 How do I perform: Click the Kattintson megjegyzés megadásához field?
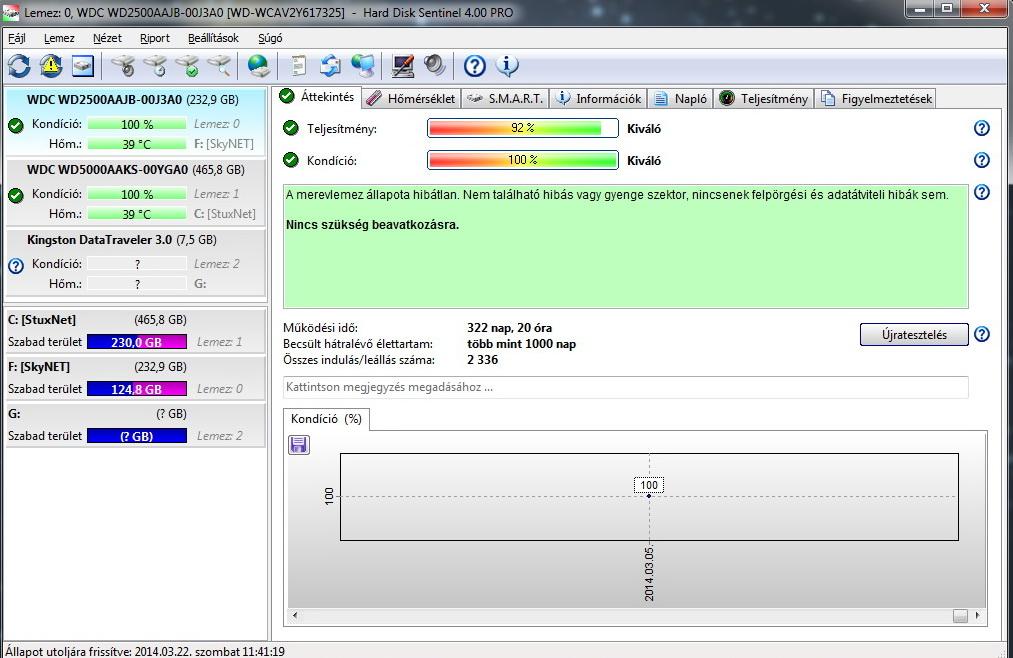tap(625, 387)
